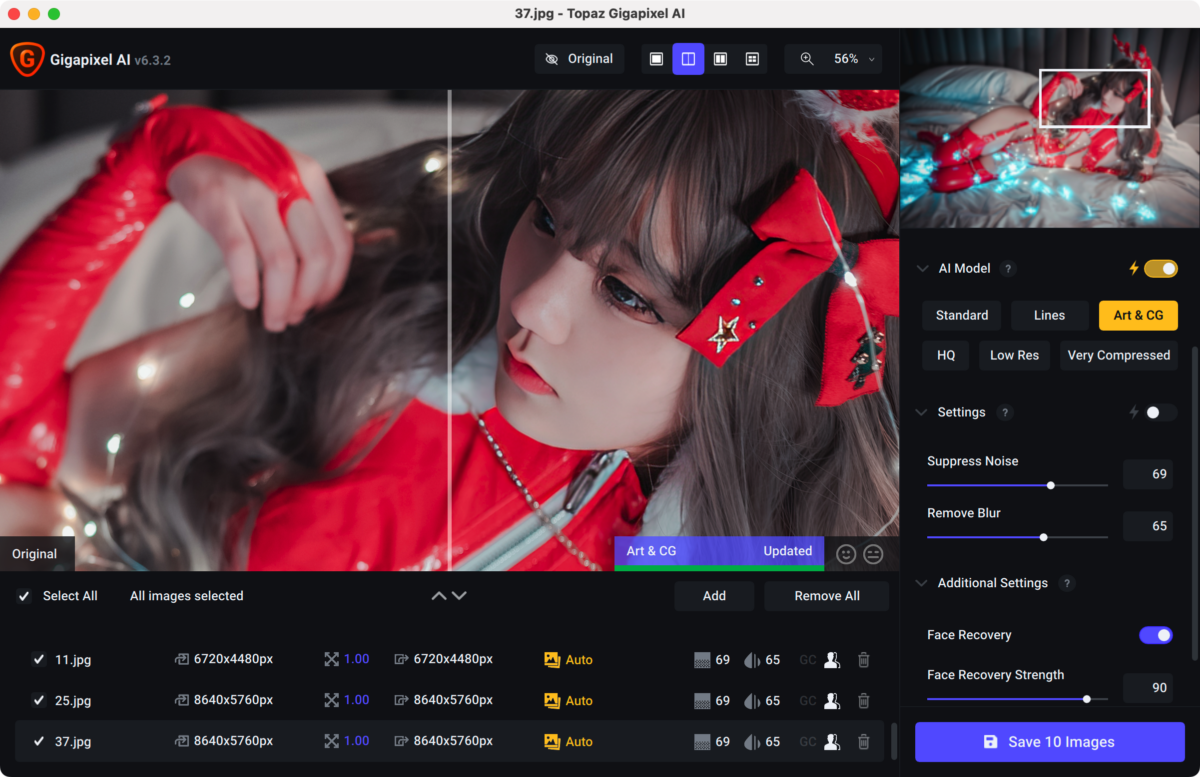Collapse the Additional Settings section

pyautogui.click(x=922, y=583)
